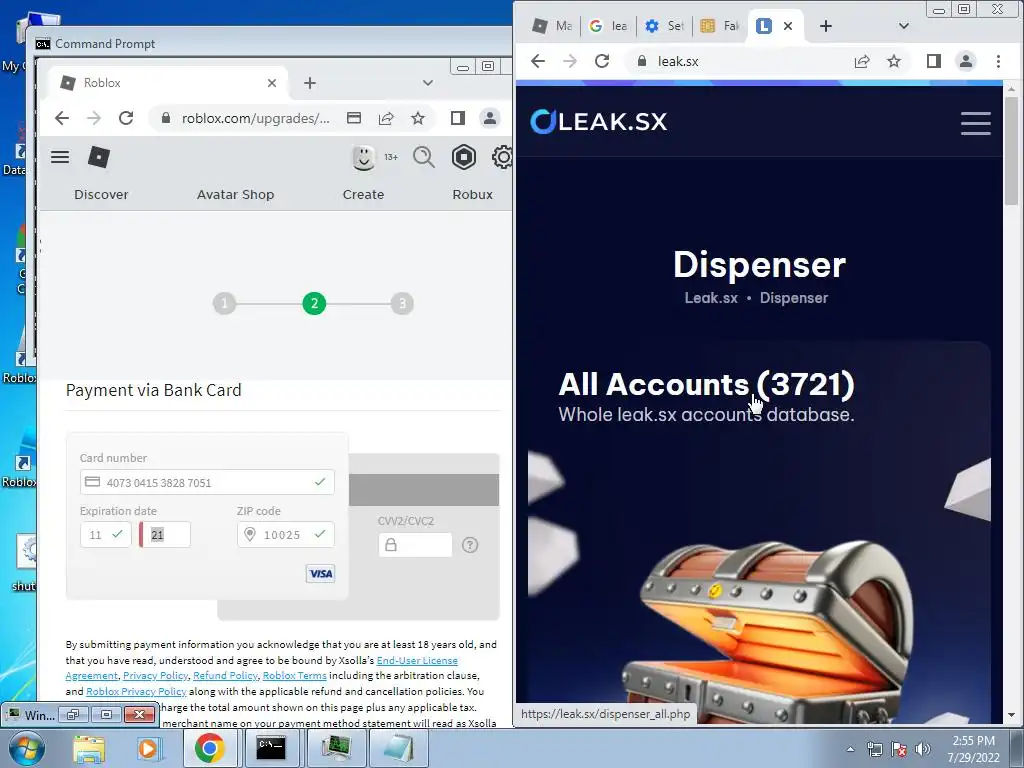Image resolution: width=1024 pixels, height=768 pixels.
Task: Open Avatar Shop in Roblox navigation
Action: coord(235,195)
